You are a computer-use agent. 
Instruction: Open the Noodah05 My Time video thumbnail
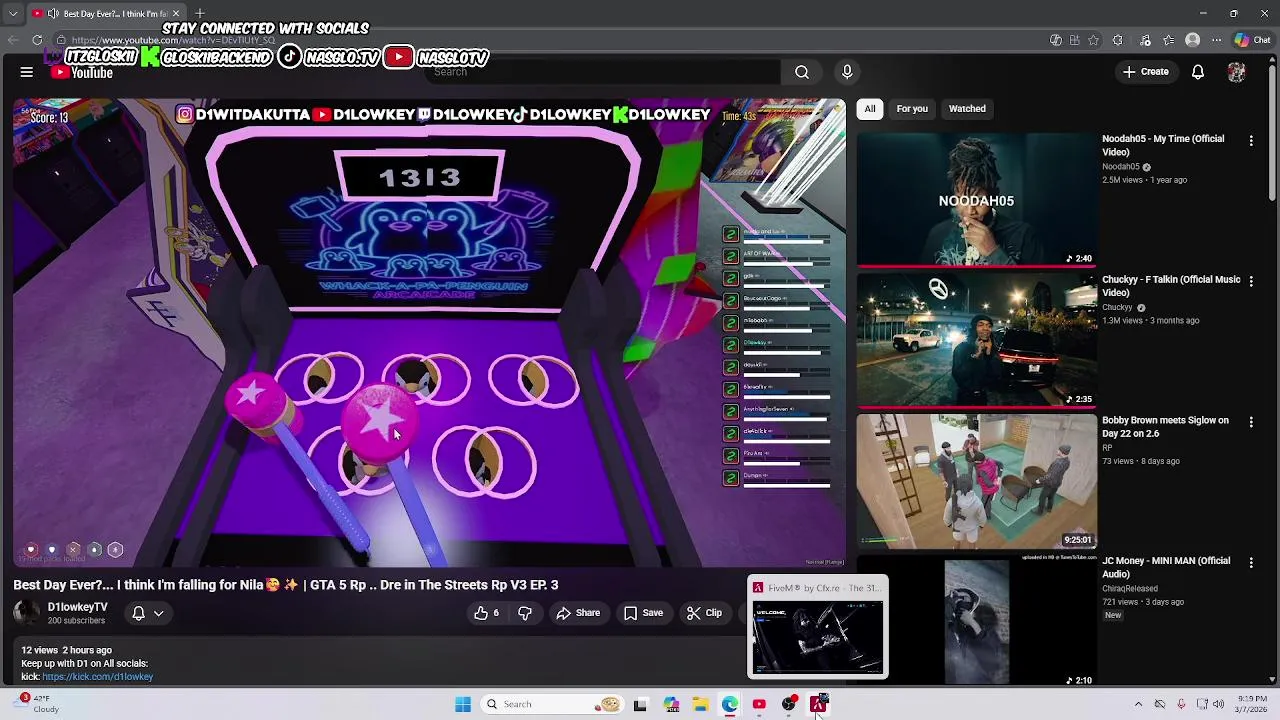click(977, 200)
